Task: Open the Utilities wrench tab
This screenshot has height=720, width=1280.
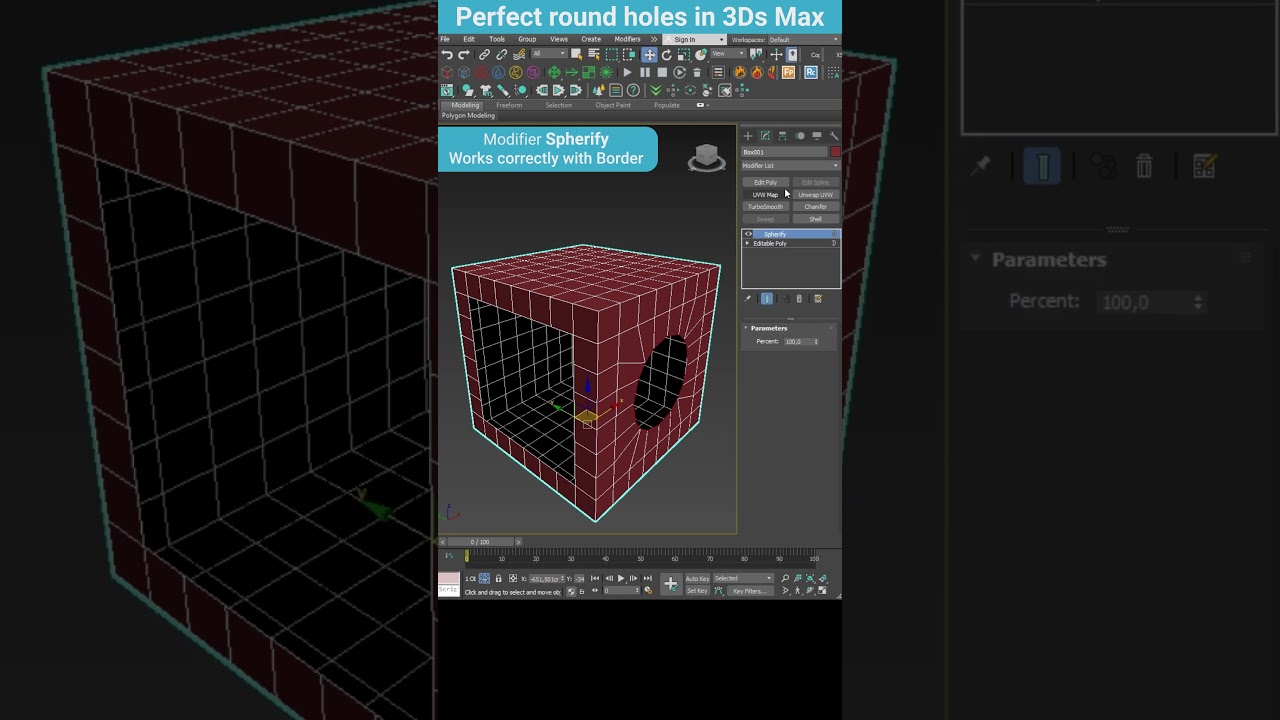Action: (x=834, y=136)
